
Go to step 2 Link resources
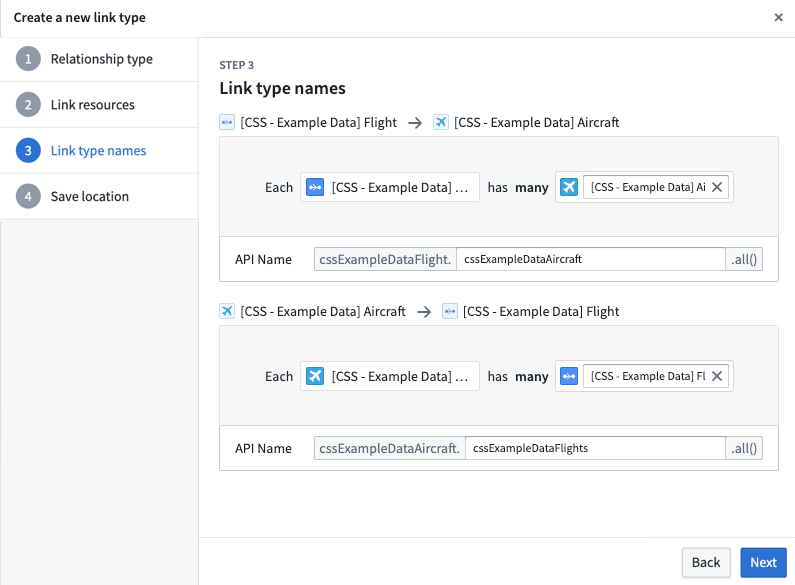99,105
